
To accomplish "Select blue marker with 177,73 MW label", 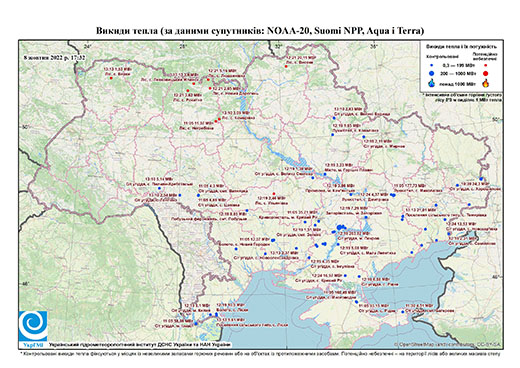I will [392, 195].
